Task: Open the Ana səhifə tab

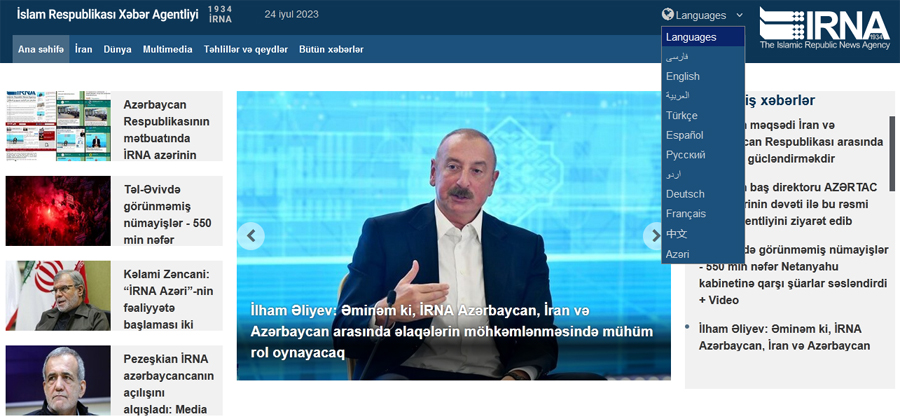Action: 41,49
